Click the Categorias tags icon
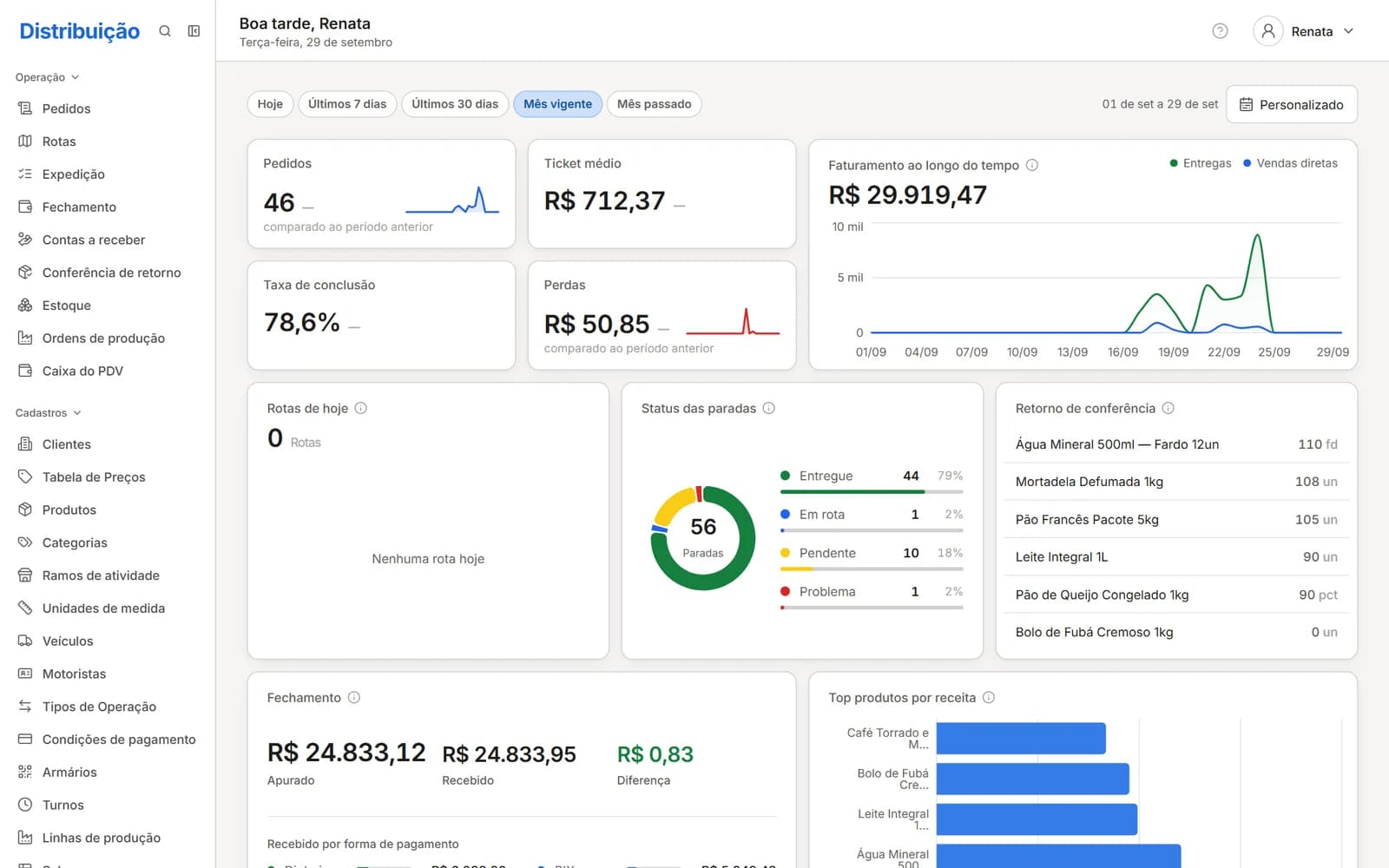The width and height of the screenshot is (1389, 868). click(x=25, y=542)
